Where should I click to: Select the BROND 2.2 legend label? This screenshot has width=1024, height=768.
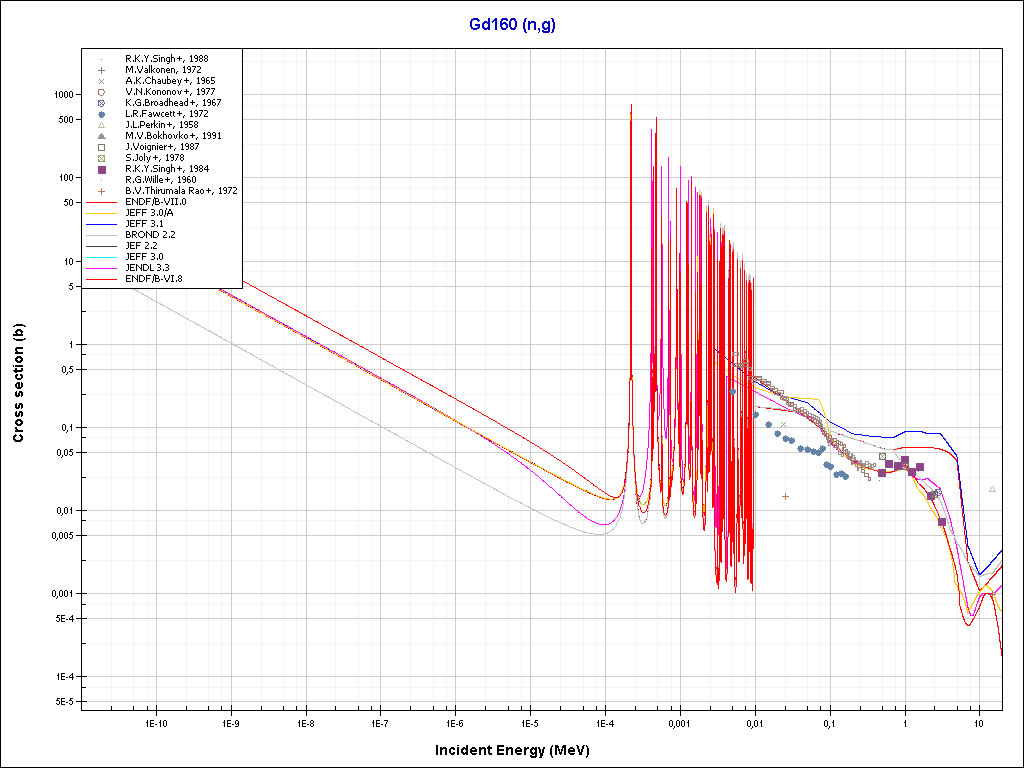(x=150, y=235)
